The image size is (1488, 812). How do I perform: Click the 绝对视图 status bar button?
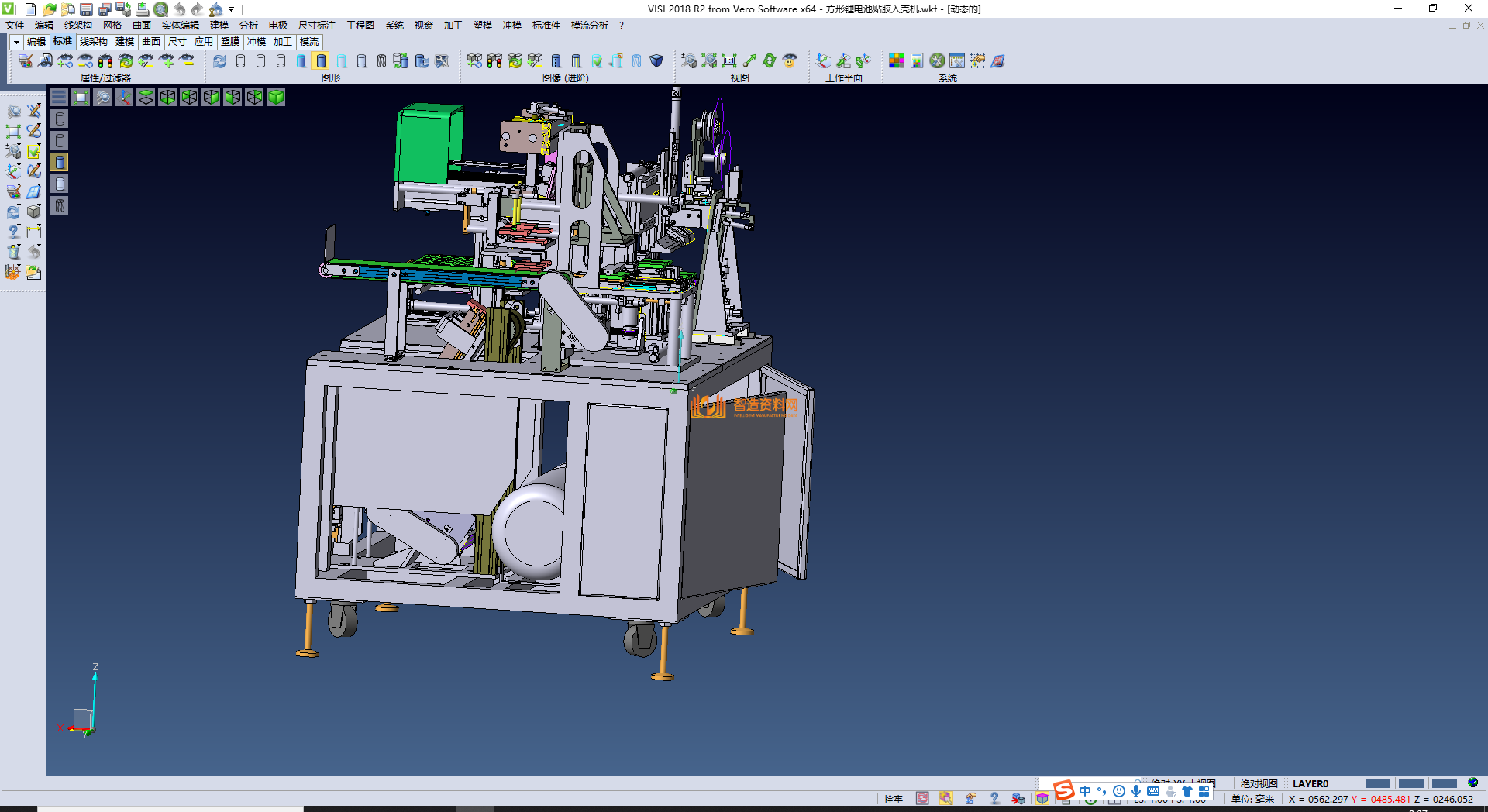1259,783
